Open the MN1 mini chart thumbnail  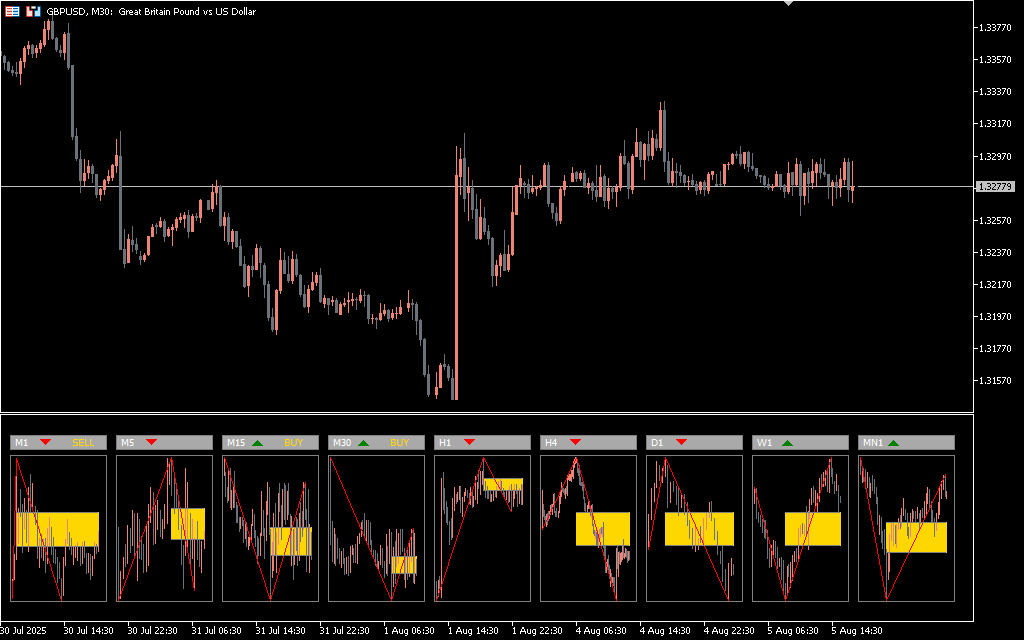906,528
